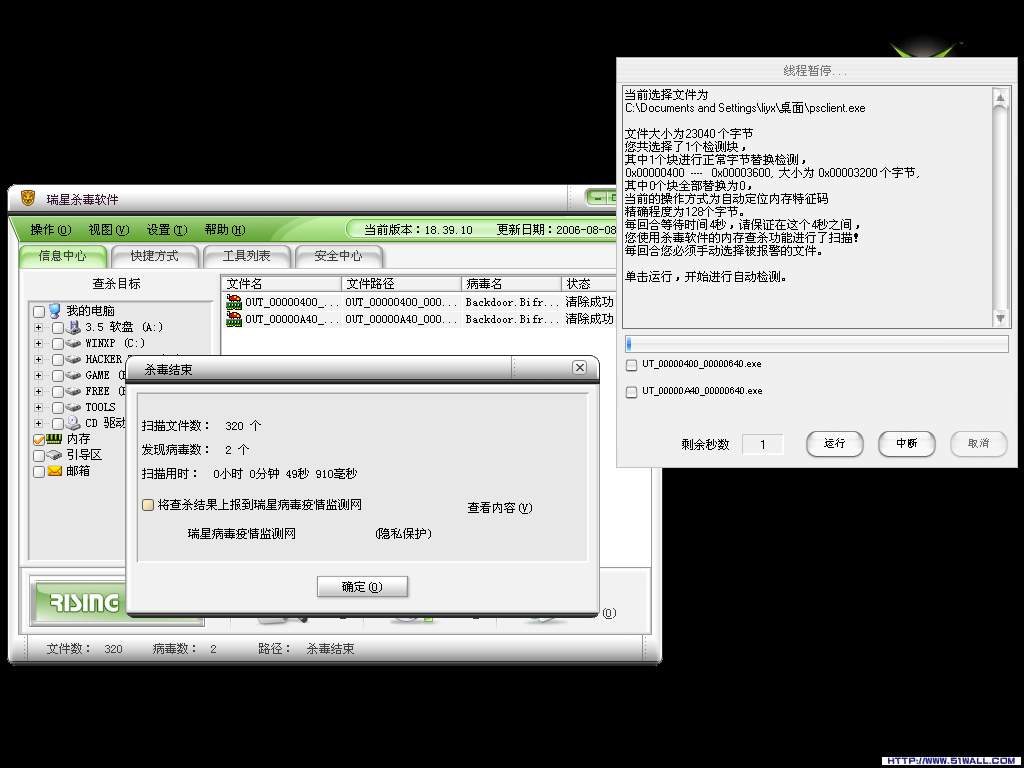The image size is (1024, 768).
Task: Open the 操作(O) menu
Action: [x=50, y=230]
